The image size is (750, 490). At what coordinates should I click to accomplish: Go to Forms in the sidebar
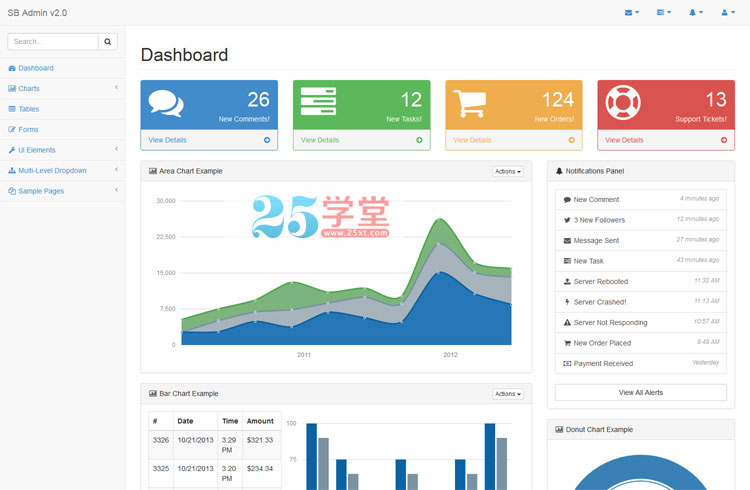coord(62,130)
